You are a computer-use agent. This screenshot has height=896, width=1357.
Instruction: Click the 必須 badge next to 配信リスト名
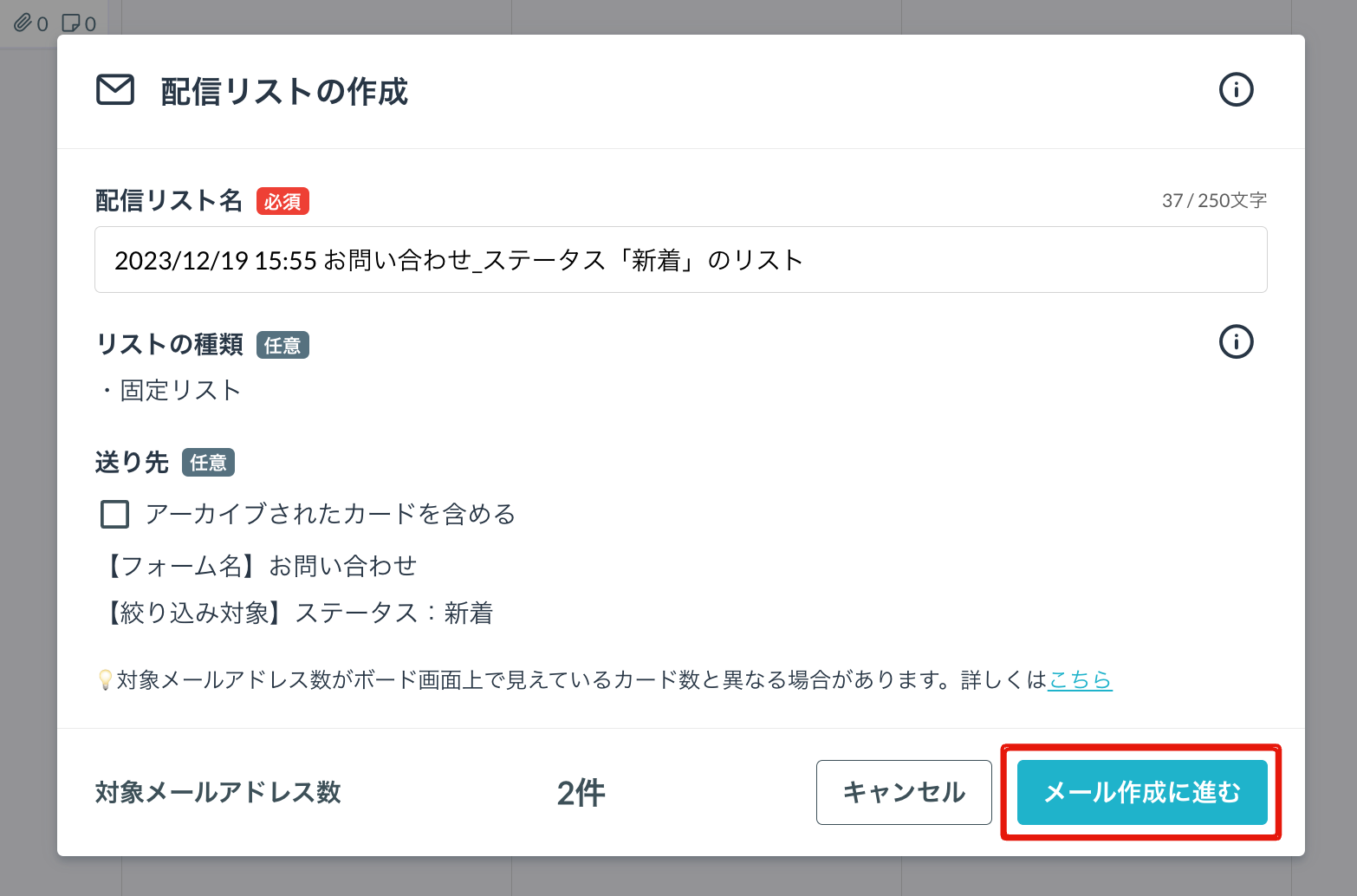pyautogui.click(x=282, y=201)
